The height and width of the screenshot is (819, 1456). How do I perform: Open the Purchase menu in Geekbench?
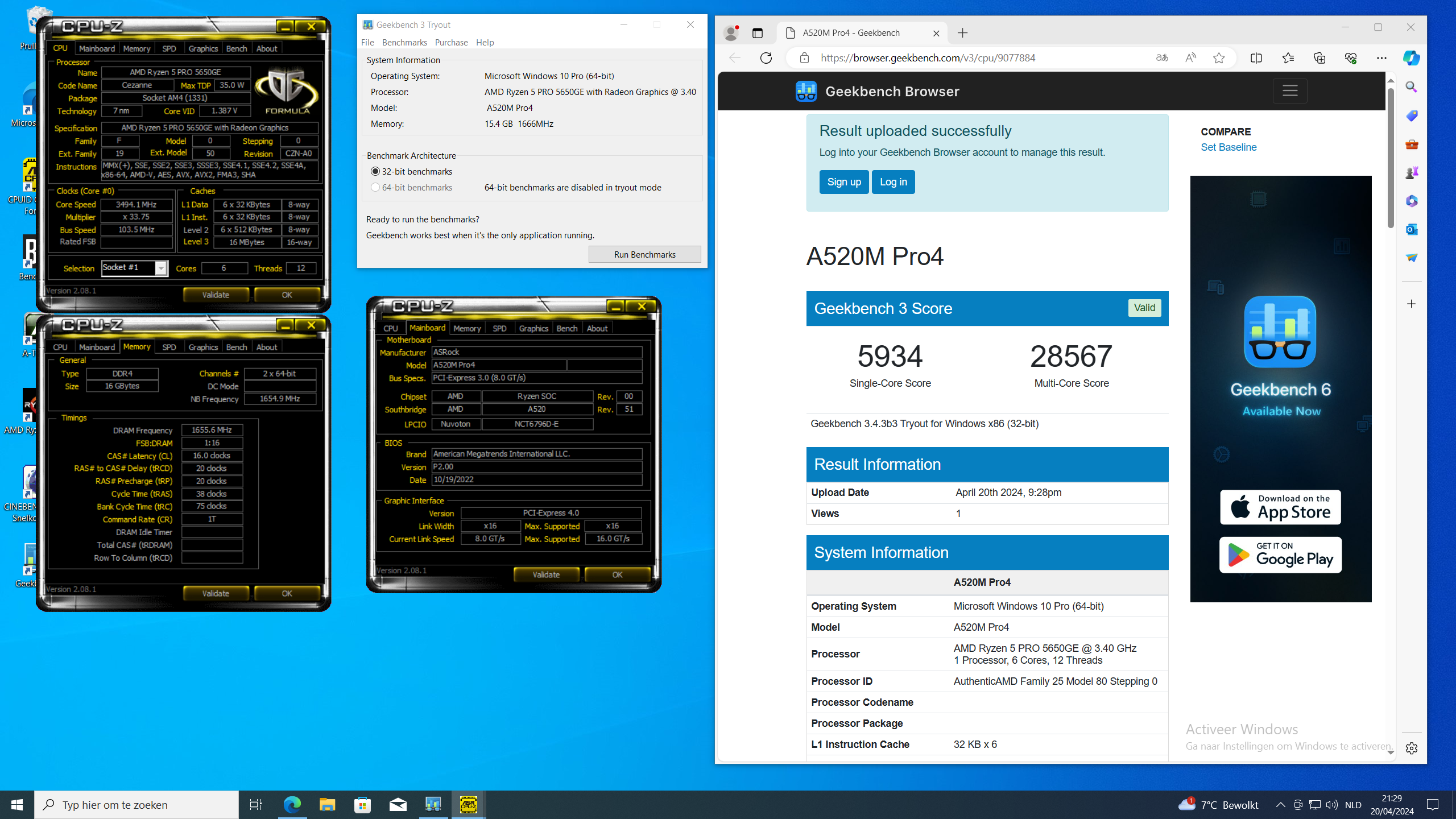pyautogui.click(x=451, y=43)
